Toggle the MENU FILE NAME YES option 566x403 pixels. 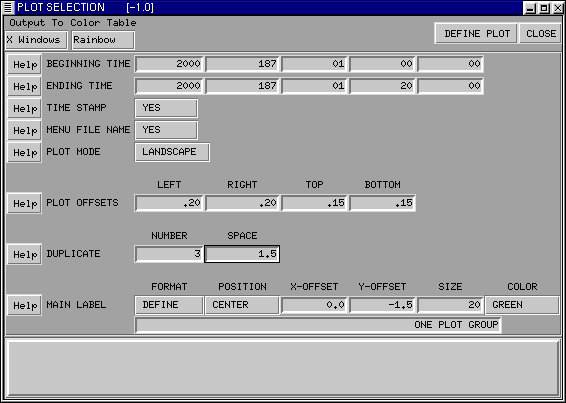point(166,130)
